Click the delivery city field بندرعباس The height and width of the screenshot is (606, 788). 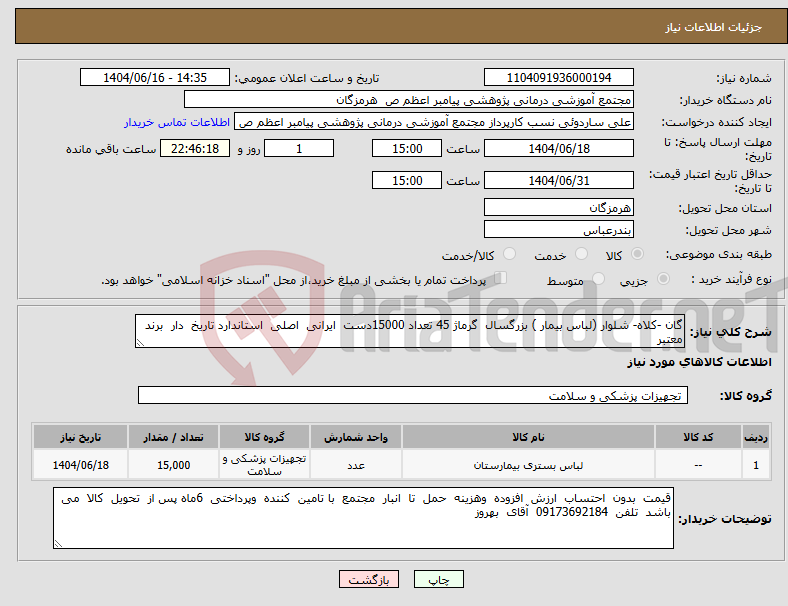point(558,230)
